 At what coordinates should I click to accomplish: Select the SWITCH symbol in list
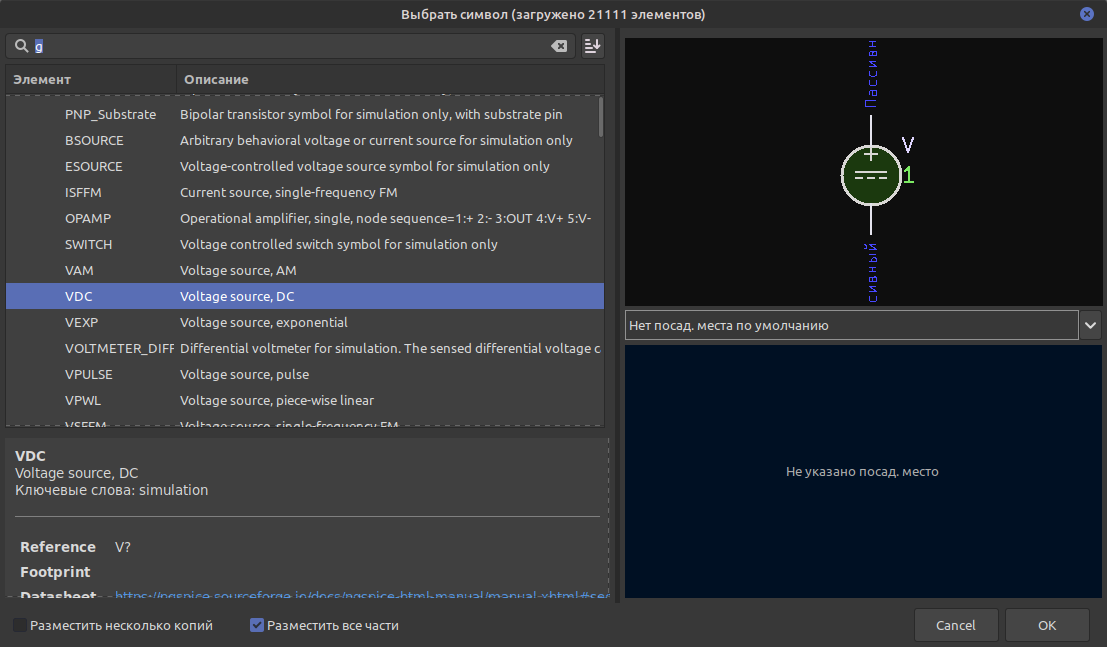click(x=89, y=244)
